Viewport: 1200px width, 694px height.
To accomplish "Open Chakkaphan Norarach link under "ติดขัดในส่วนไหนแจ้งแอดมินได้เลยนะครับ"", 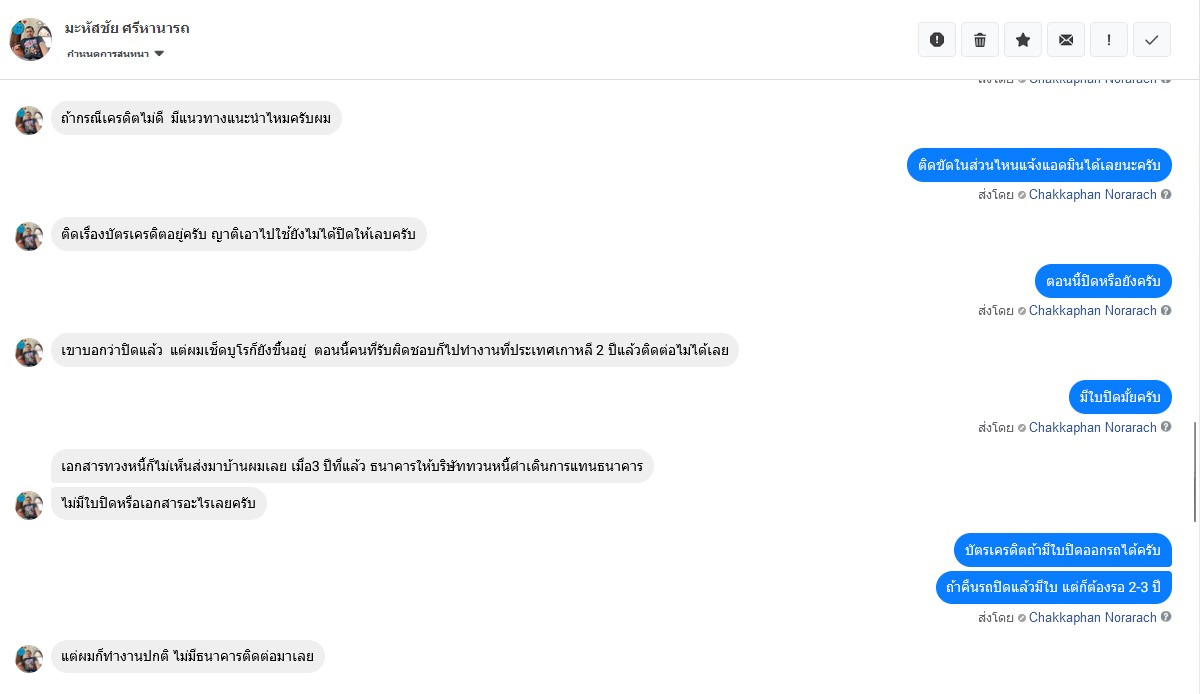I will coord(1092,195).
